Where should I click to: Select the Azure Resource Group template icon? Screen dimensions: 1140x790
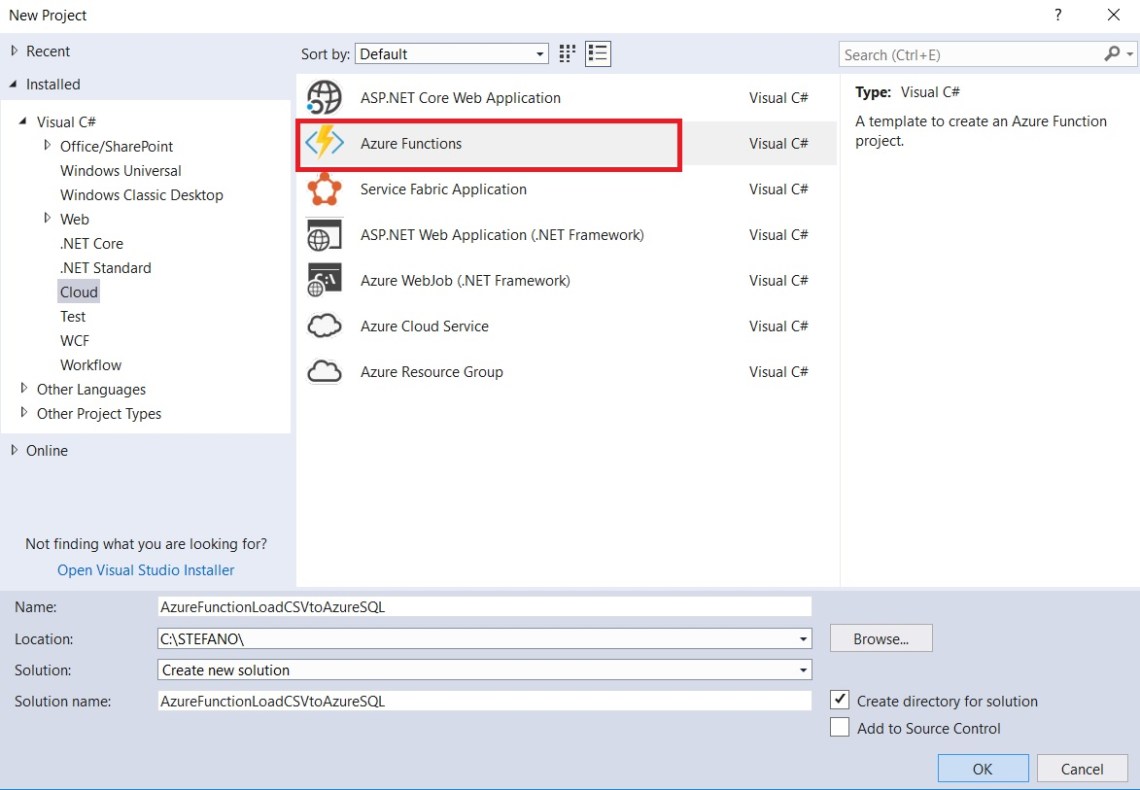(x=323, y=371)
